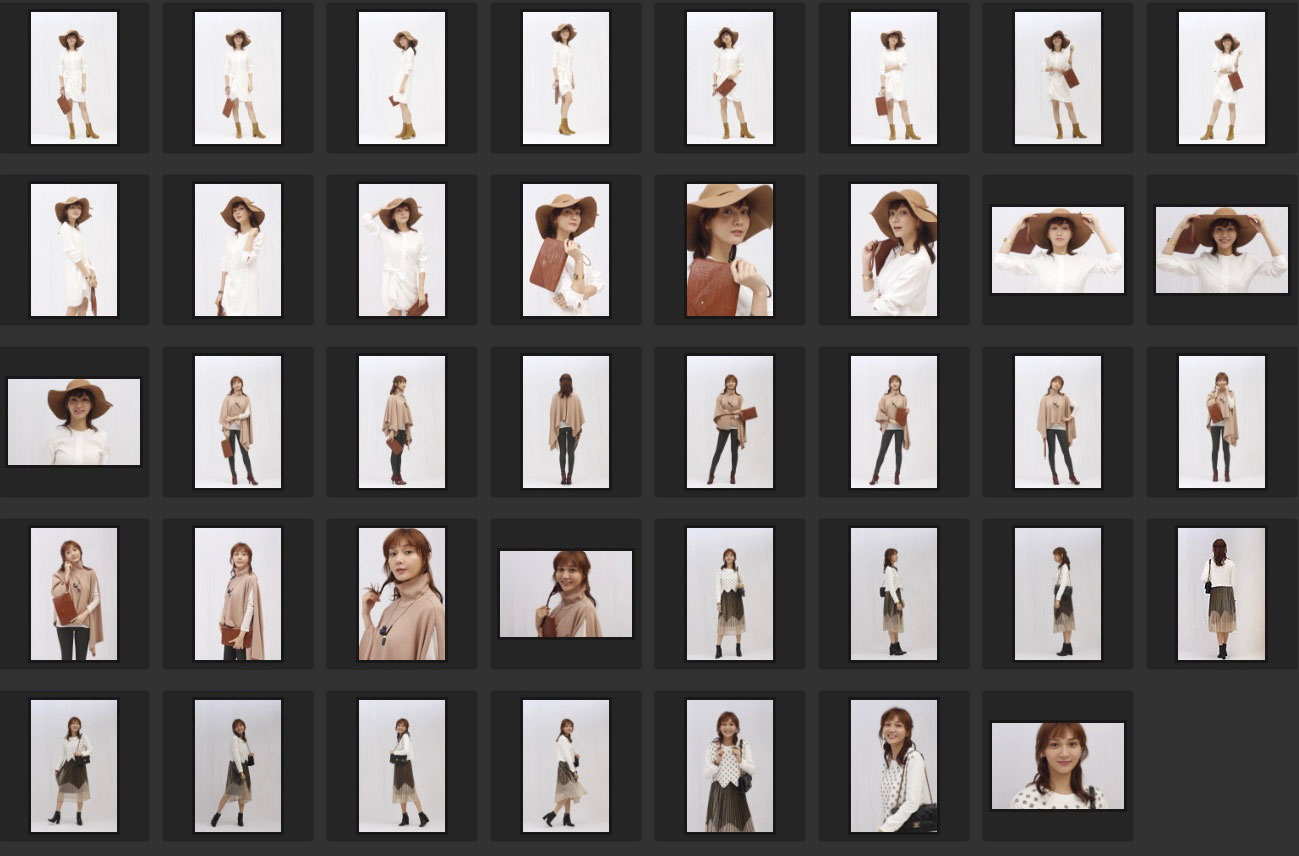Select the landscape face close-up in polka-dot top
The height and width of the screenshot is (856, 1299).
tap(1057, 765)
